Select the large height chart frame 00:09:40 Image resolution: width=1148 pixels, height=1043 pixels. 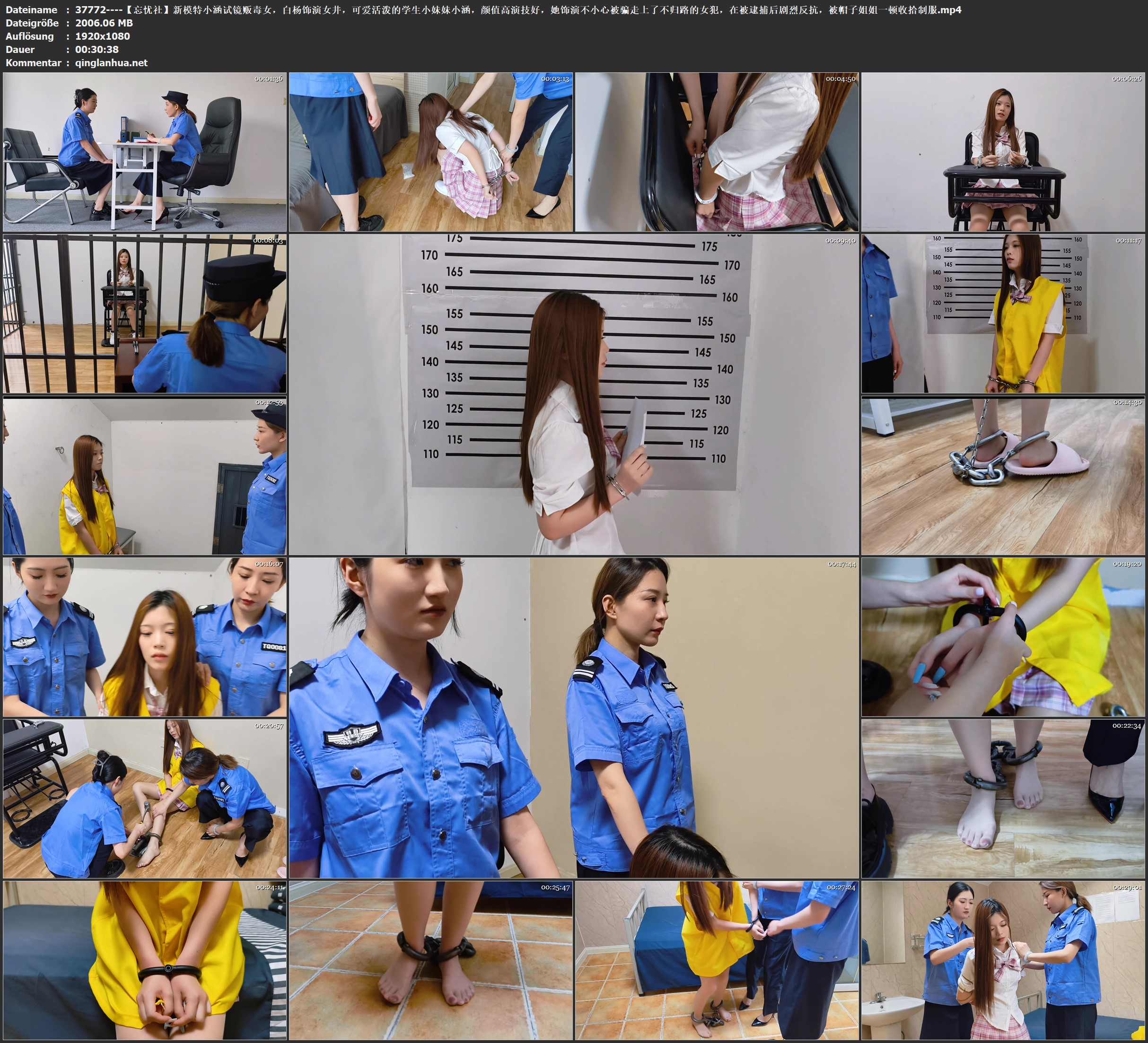tap(573, 394)
